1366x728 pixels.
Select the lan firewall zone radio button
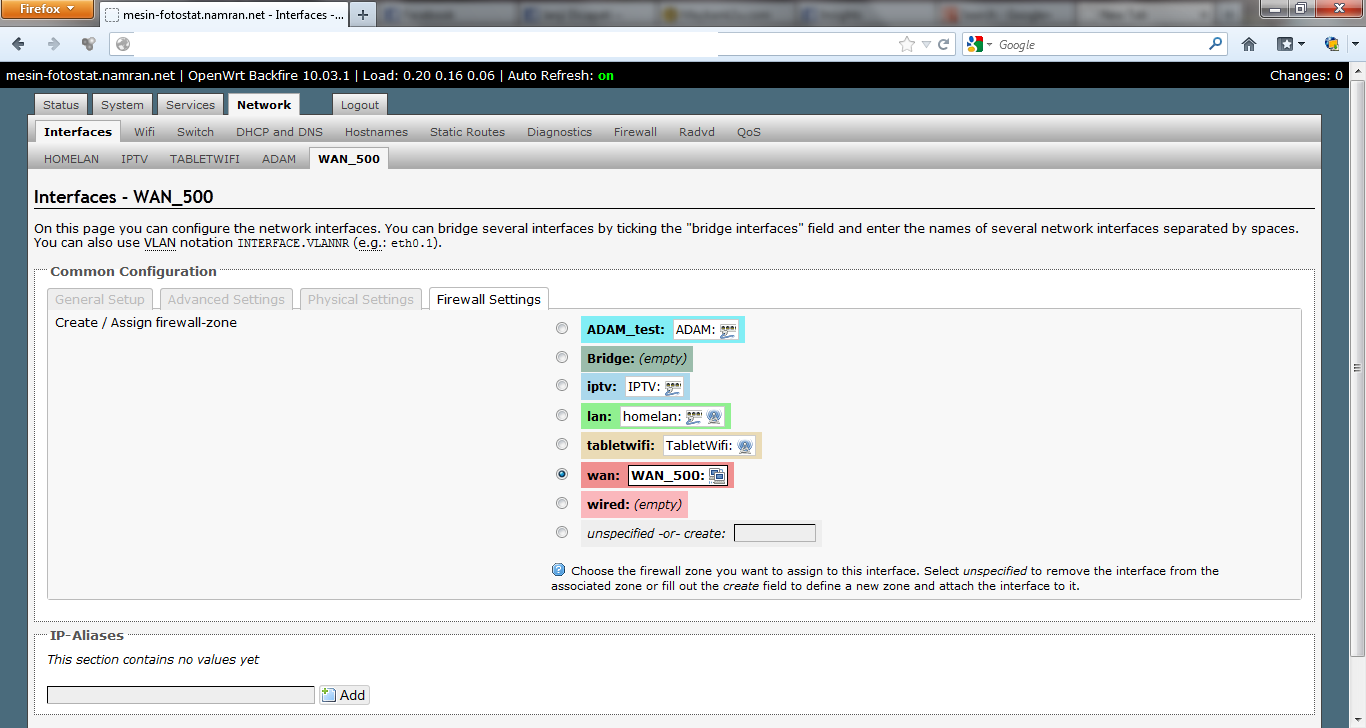[x=562, y=415]
